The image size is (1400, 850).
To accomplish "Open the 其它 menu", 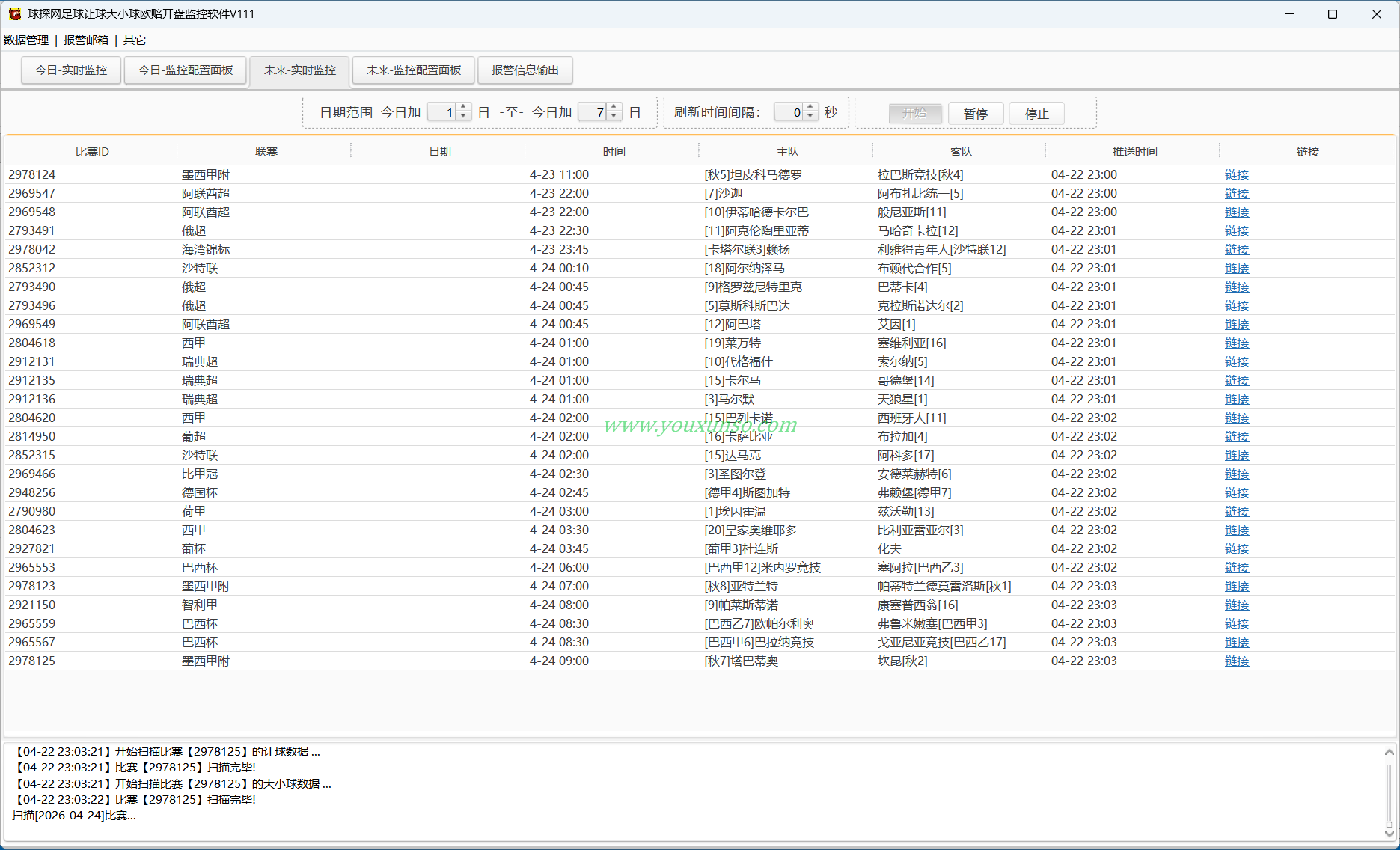I will (135, 40).
